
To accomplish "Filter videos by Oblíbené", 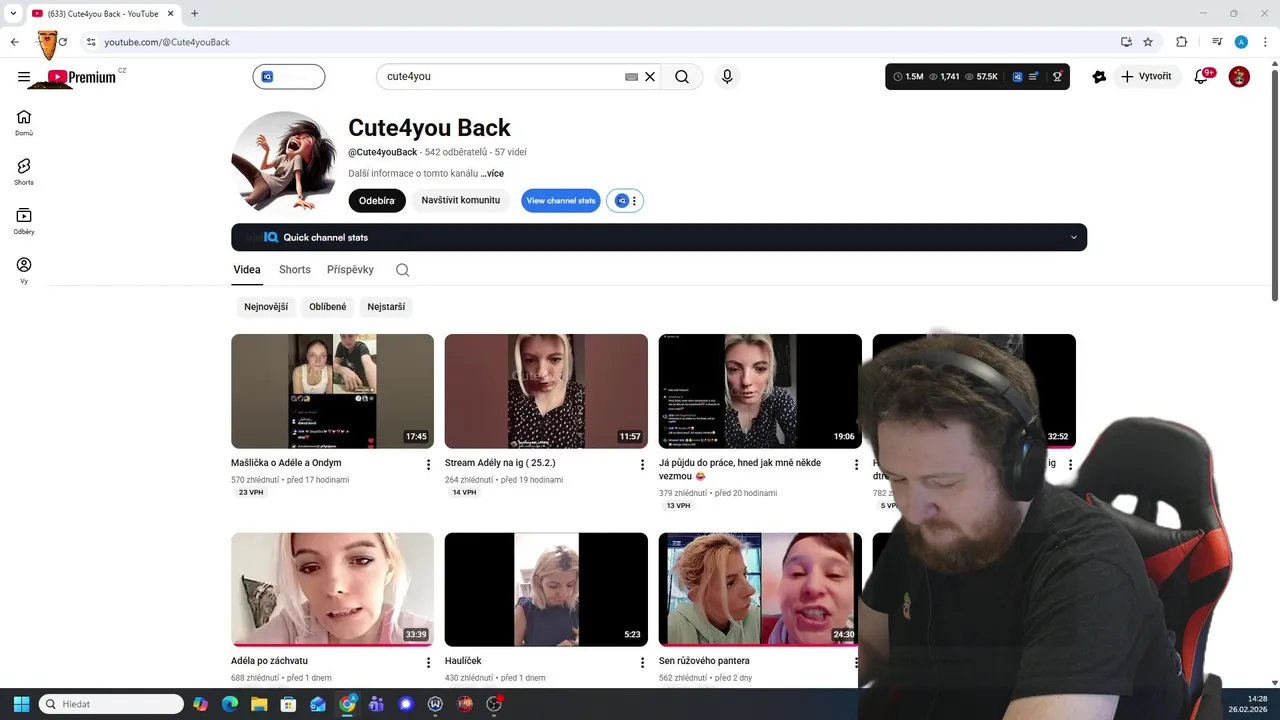I will point(328,307).
